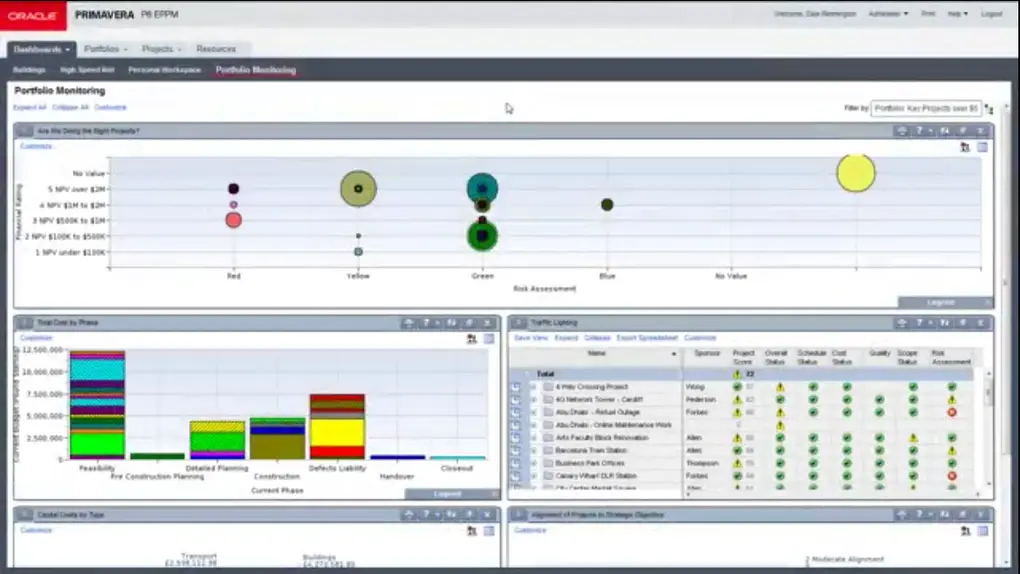Click chart view icon in Alignment of Projects portlet

click(x=965, y=531)
